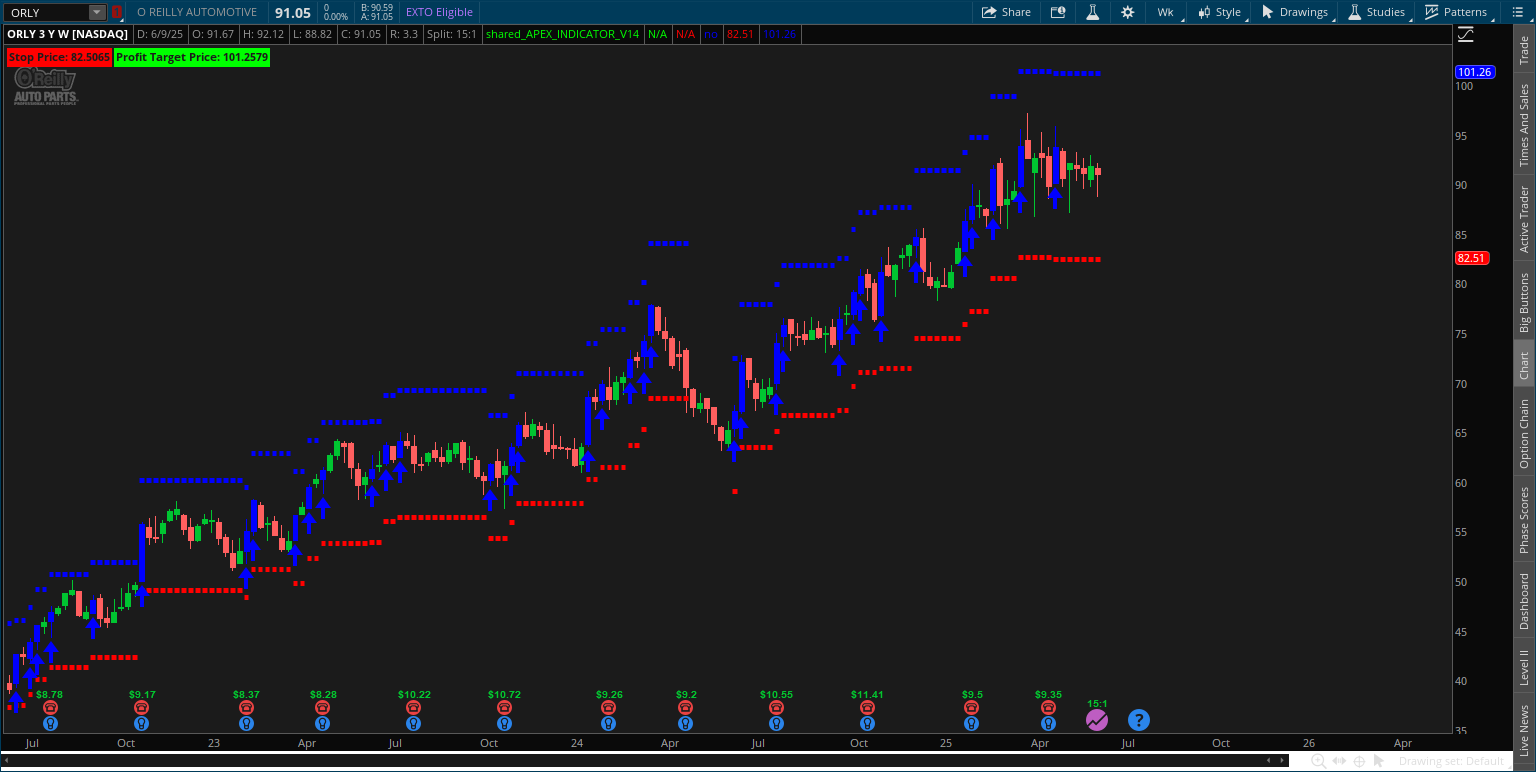The height and width of the screenshot is (772, 1536).
Task: Click the Share button
Action: point(1006,12)
